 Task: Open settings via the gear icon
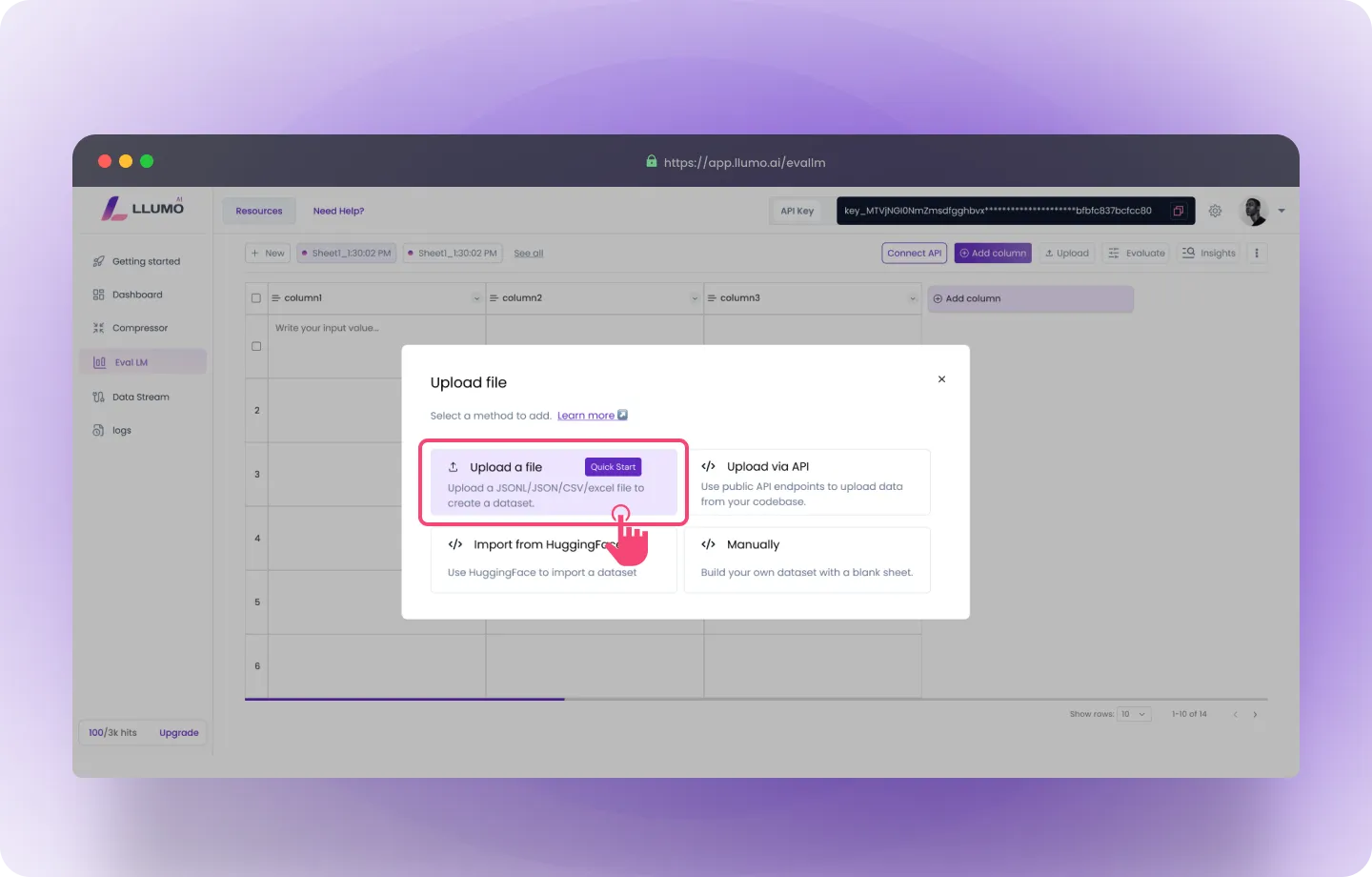[1216, 211]
